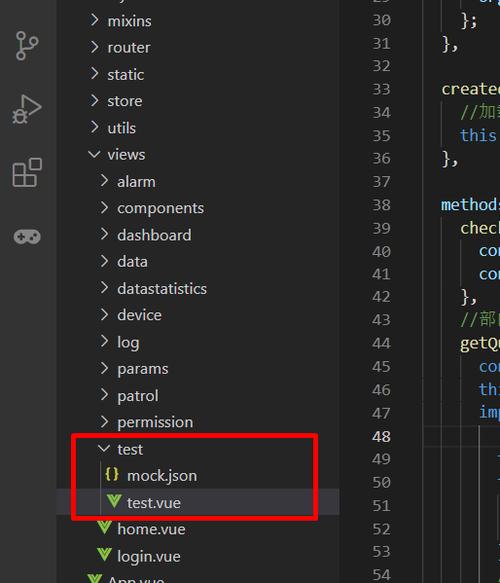Viewport: 500px width, 583px height.
Task: Collapse the test folder chevron
Action: 104,448
